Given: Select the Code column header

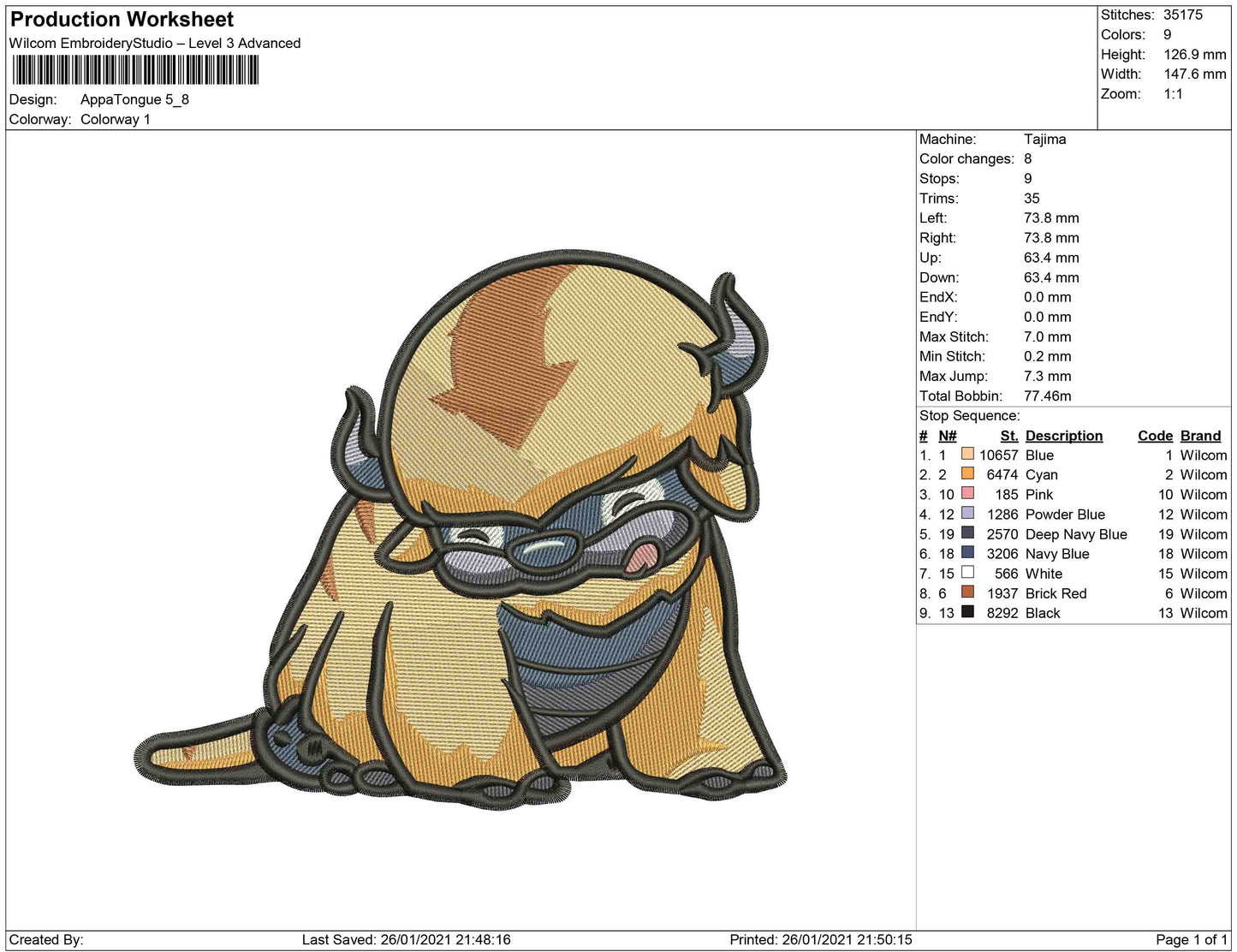Looking at the screenshot, I should coord(1155,436).
